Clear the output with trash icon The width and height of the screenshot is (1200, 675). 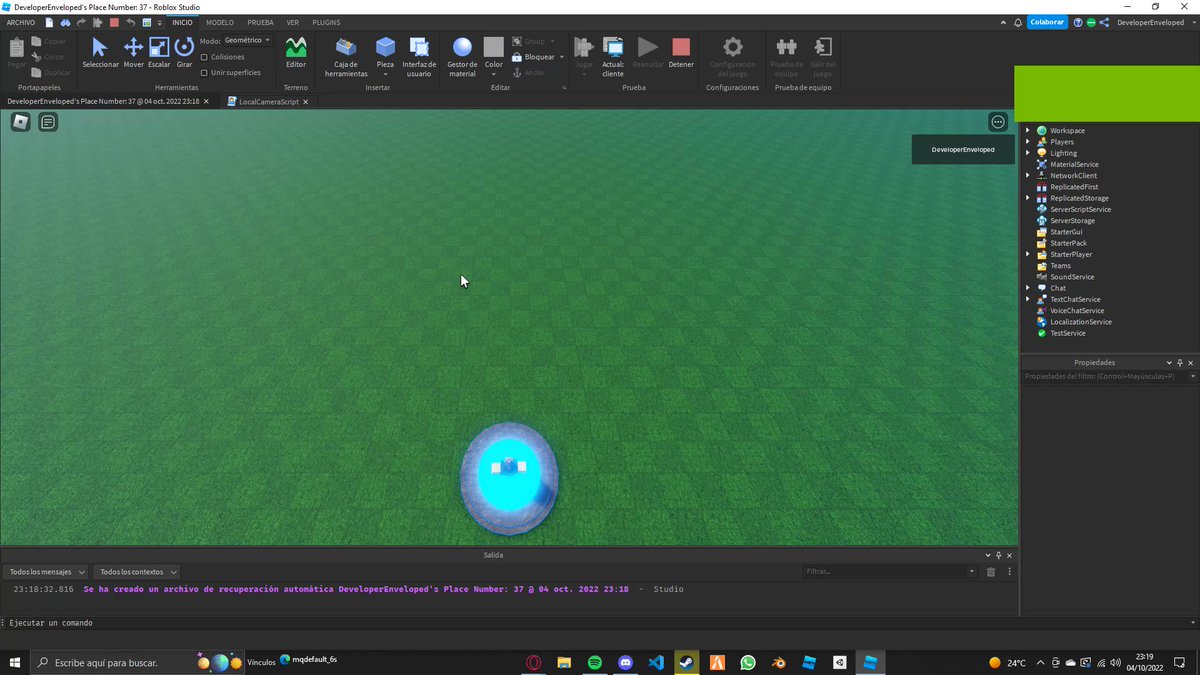click(991, 571)
